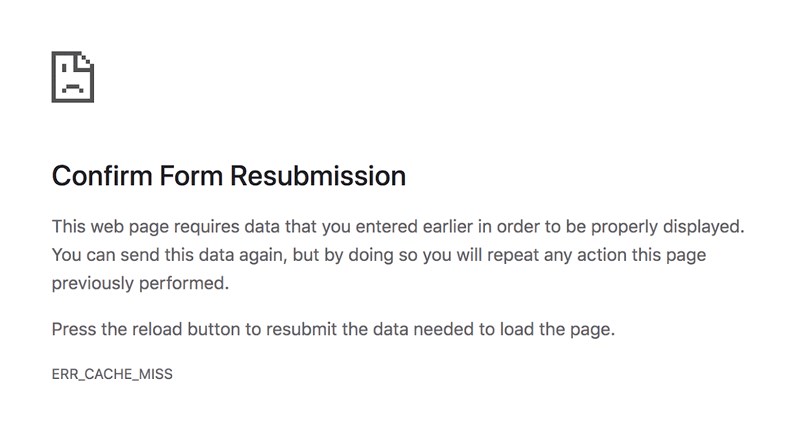This screenshot has width=795, height=436.
Task: Click the line starting with You can send this data
Action: click(379, 255)
